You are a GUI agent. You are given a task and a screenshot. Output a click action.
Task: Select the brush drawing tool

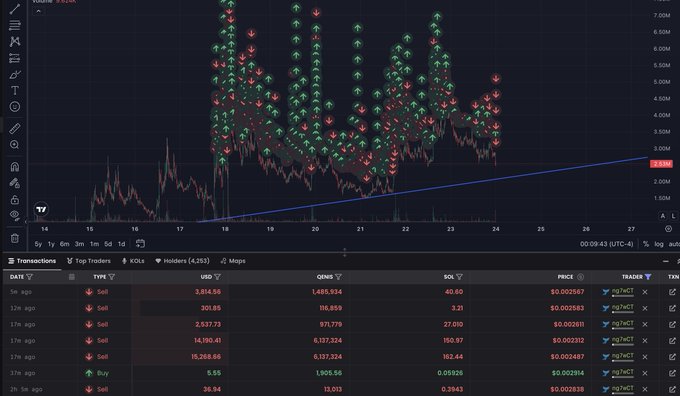point(15,75)
